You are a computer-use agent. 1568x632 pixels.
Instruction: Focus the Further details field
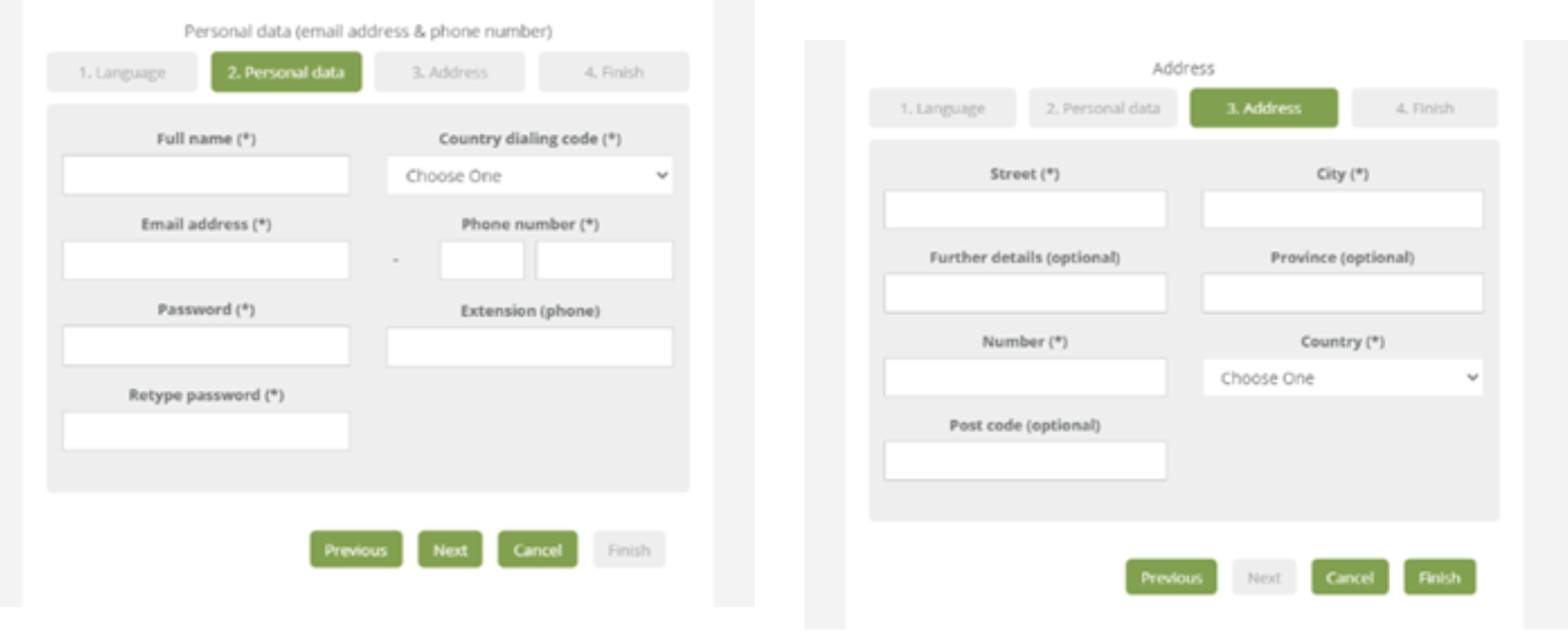1024,293
